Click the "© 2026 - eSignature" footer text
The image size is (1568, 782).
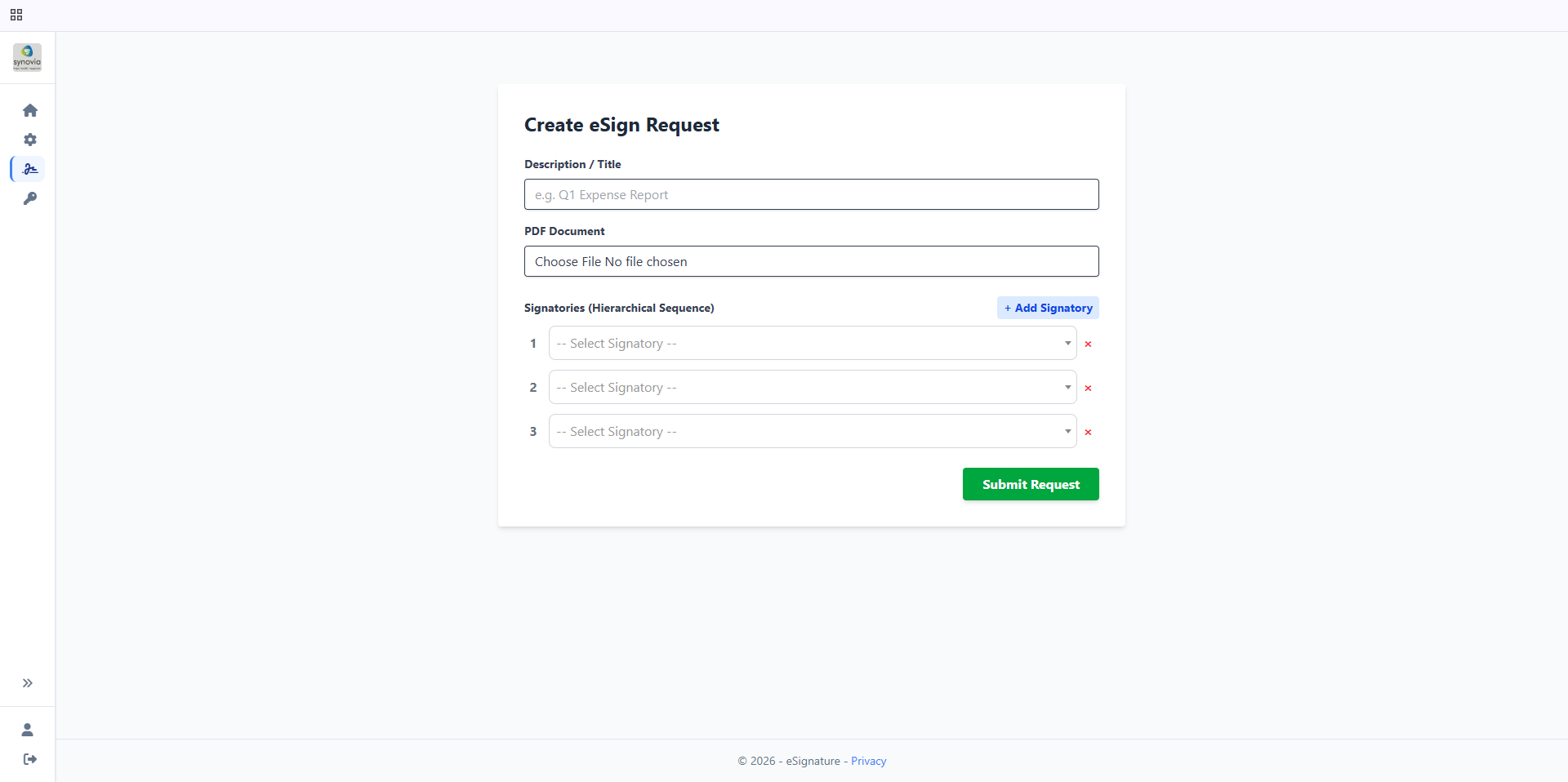(x=789, y=761)
